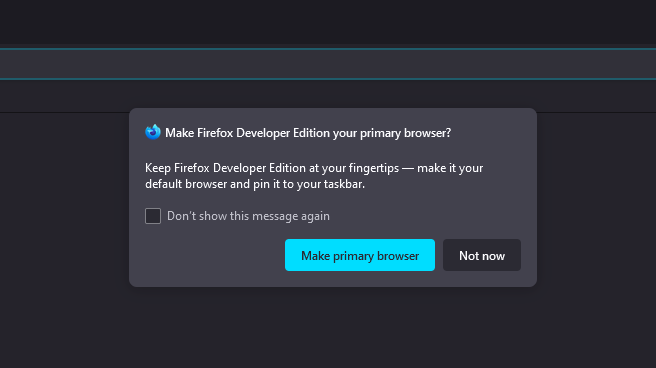Image resolution: width=656 pixels, height=368 pixels.
Task: Select the word "taskbar" in the description
Action: [343, 184]
